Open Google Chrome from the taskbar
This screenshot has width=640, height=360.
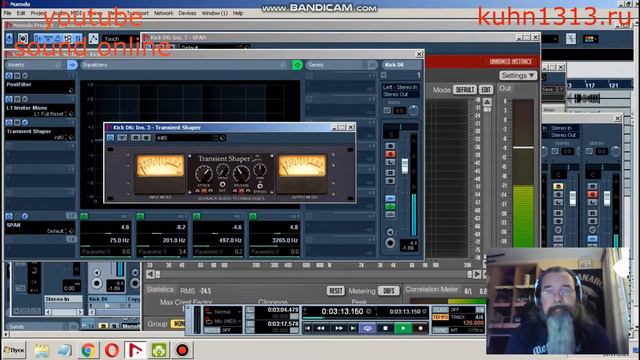[x=88, y=350]
